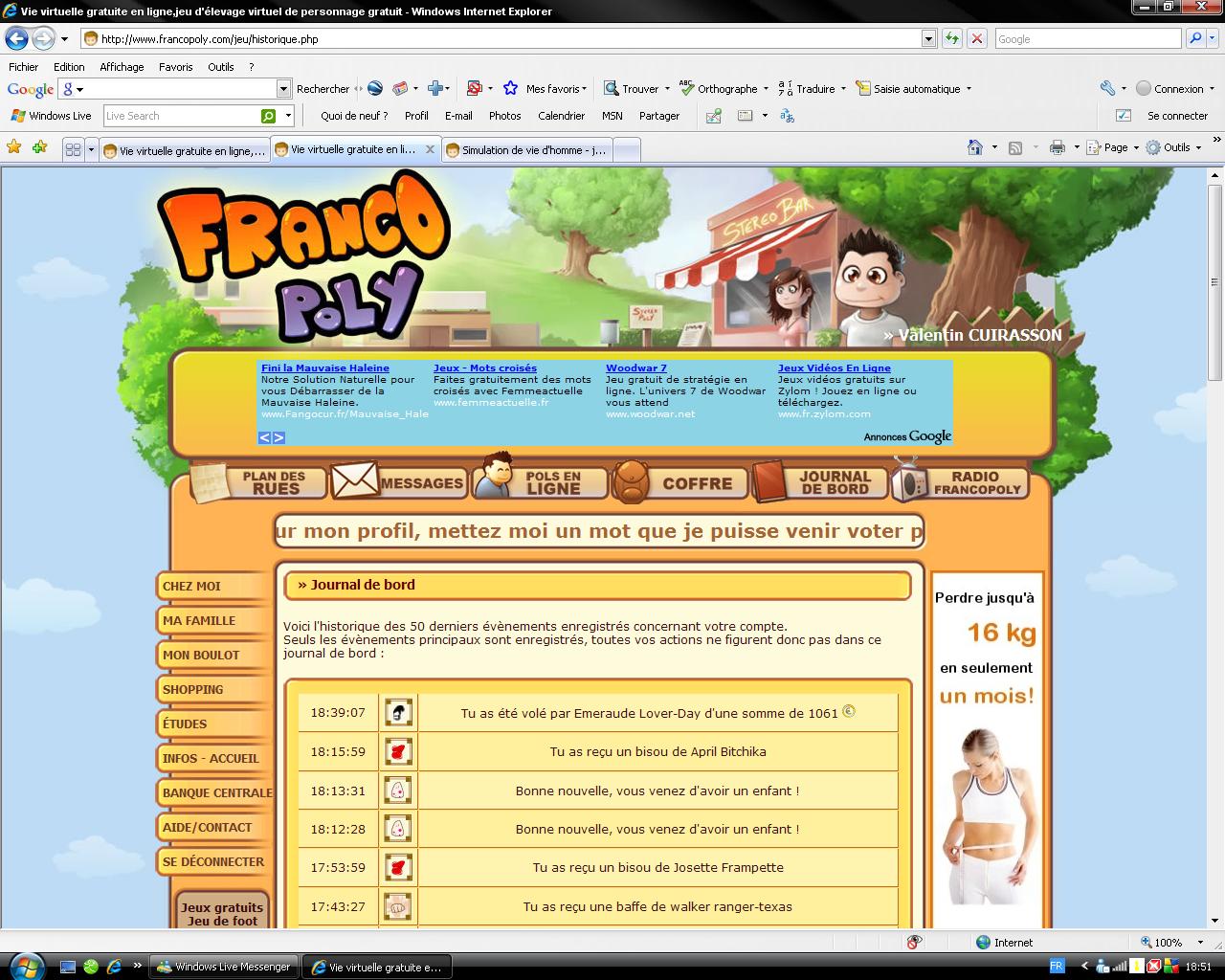Image resolution: width=1225 pixels, height=980 pixels.
Task: Click the search magnifier next to Google box
Action: 1194,38
